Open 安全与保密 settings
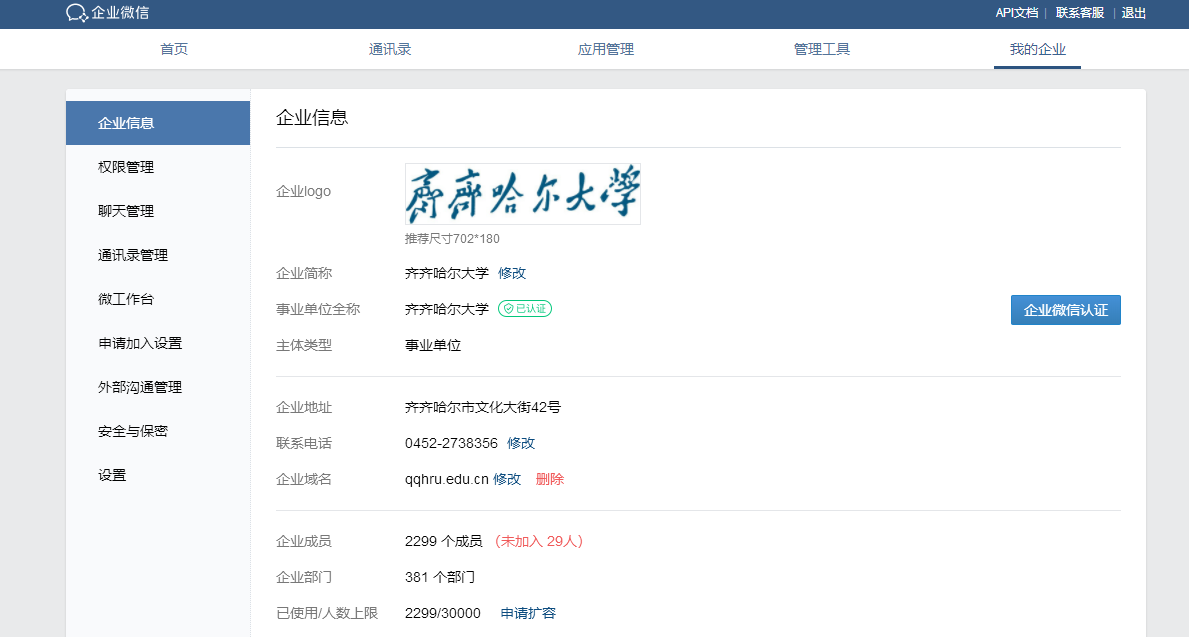The height and width of the screenshot is (637, 1189). click(x=133, y=431)
